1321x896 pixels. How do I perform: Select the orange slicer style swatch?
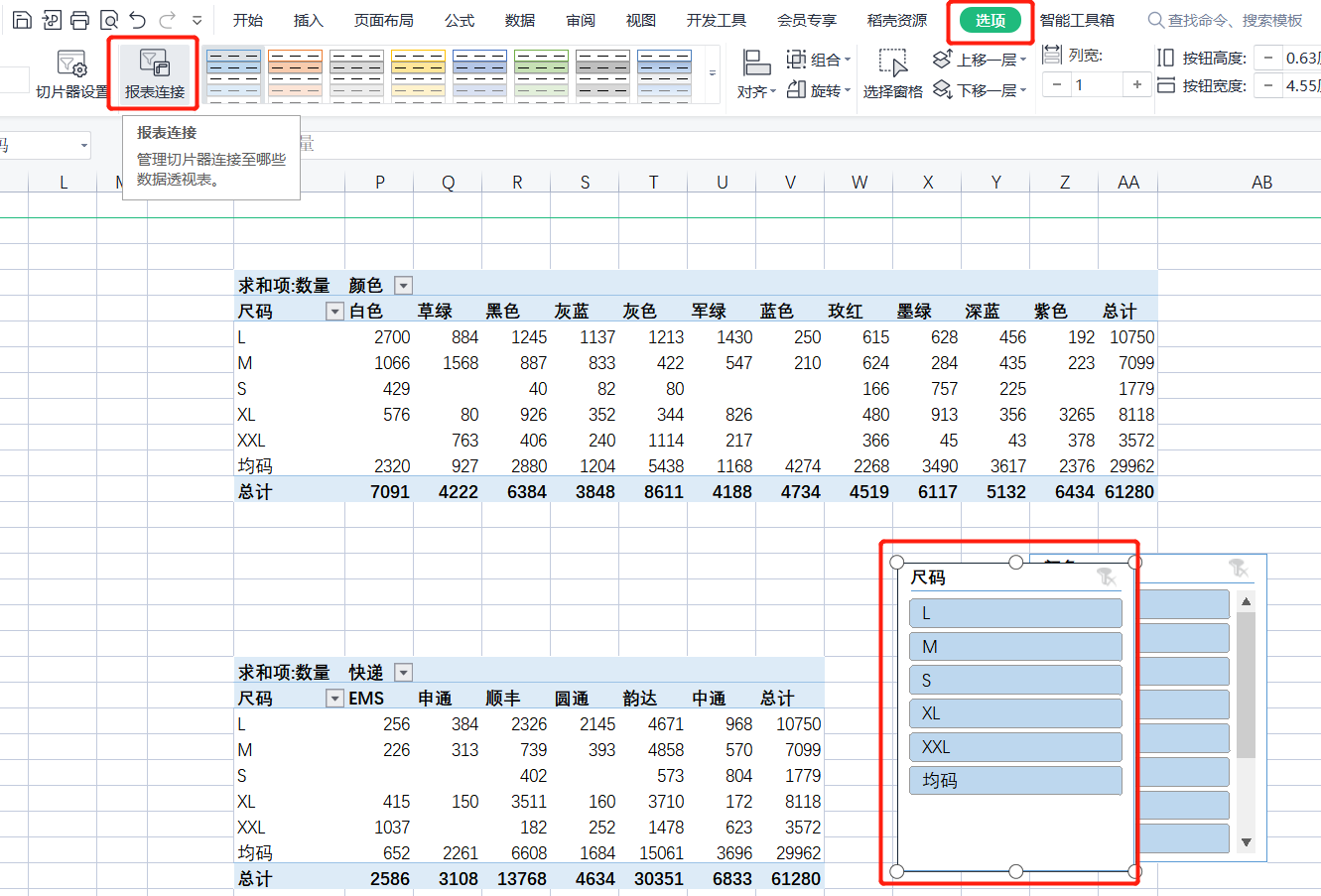[296, 75]
